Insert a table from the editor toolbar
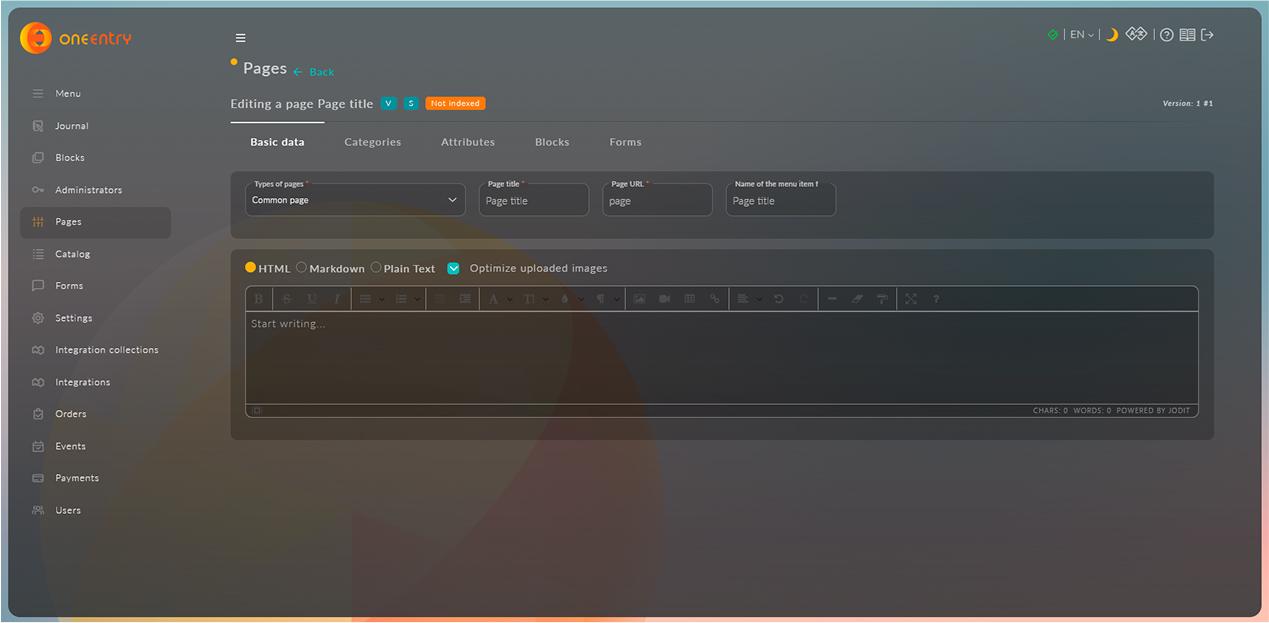This screenshot has height=623, width=1269. click(689, 299)
